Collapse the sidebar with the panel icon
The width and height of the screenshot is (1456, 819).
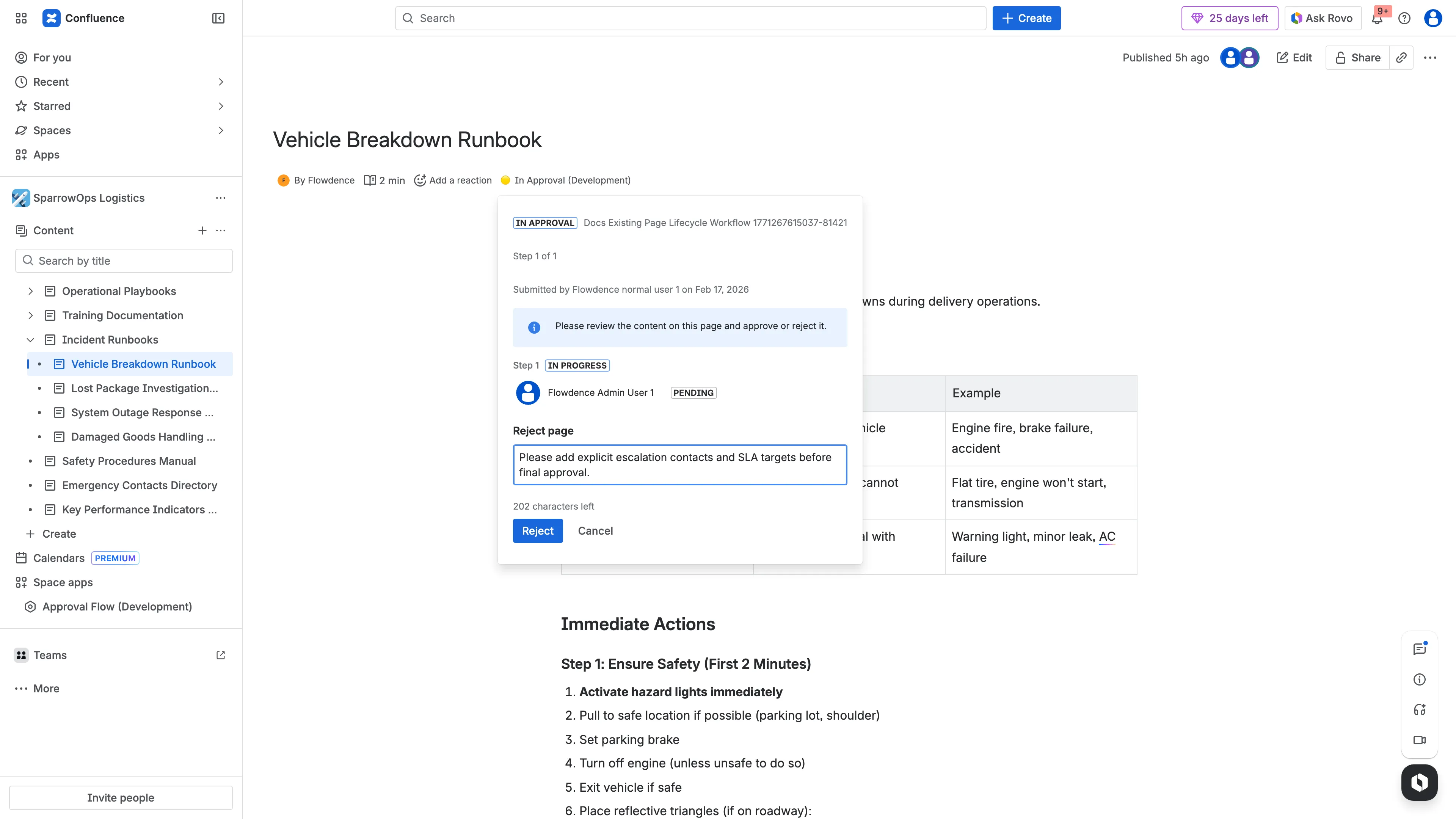click(218, 18)
